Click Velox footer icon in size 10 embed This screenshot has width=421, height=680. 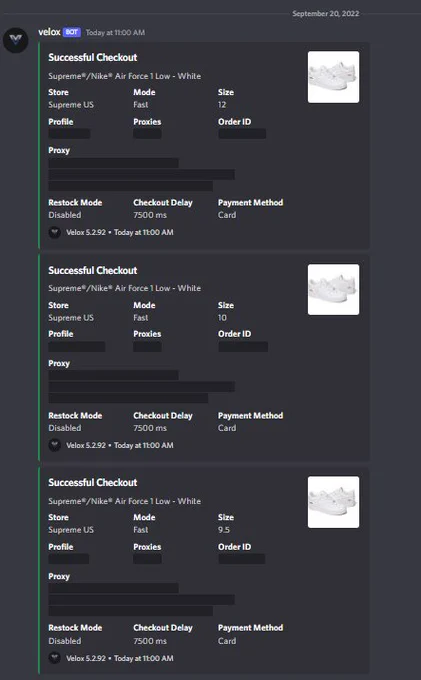point(54,445)
